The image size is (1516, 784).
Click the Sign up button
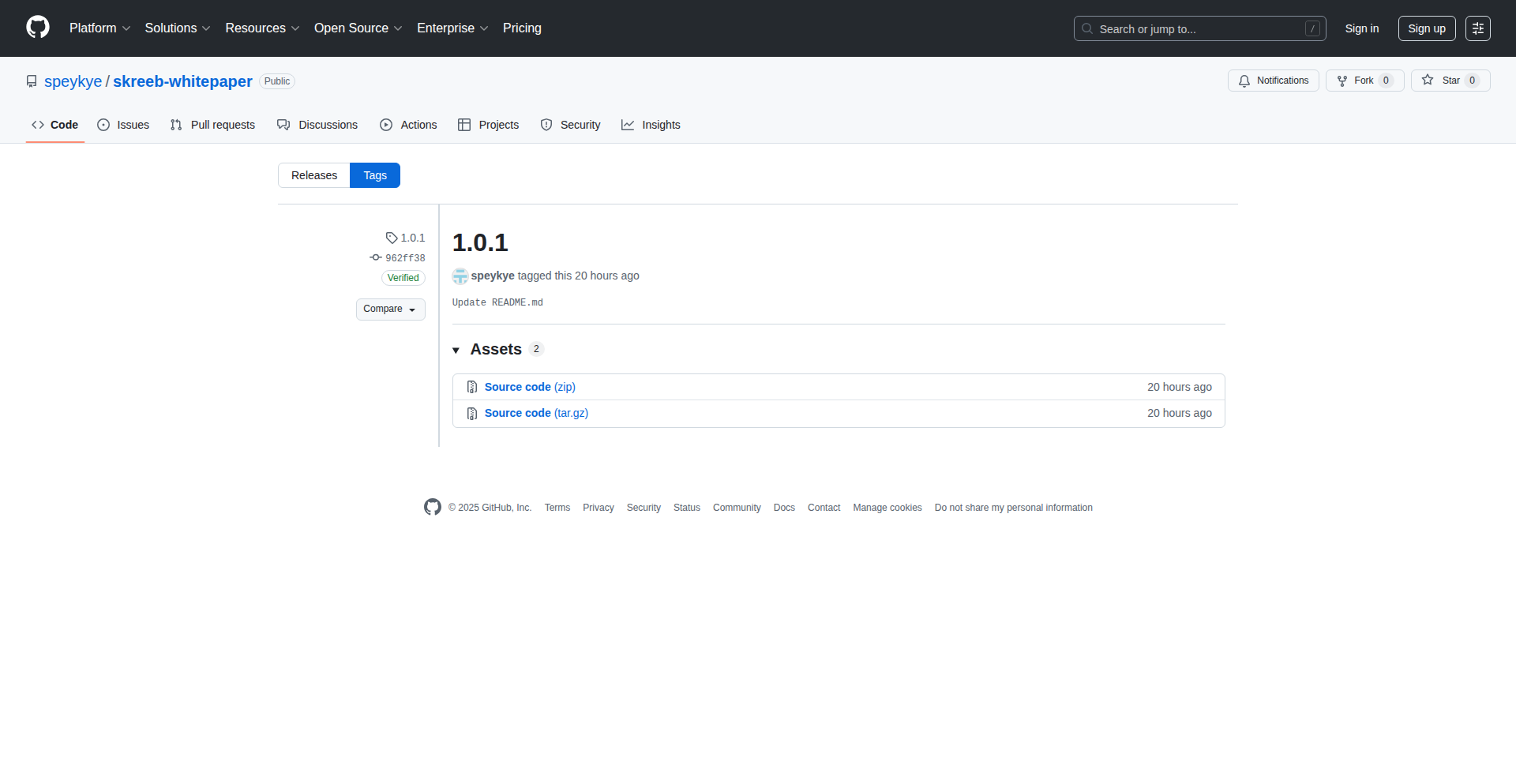[1426, 28]
